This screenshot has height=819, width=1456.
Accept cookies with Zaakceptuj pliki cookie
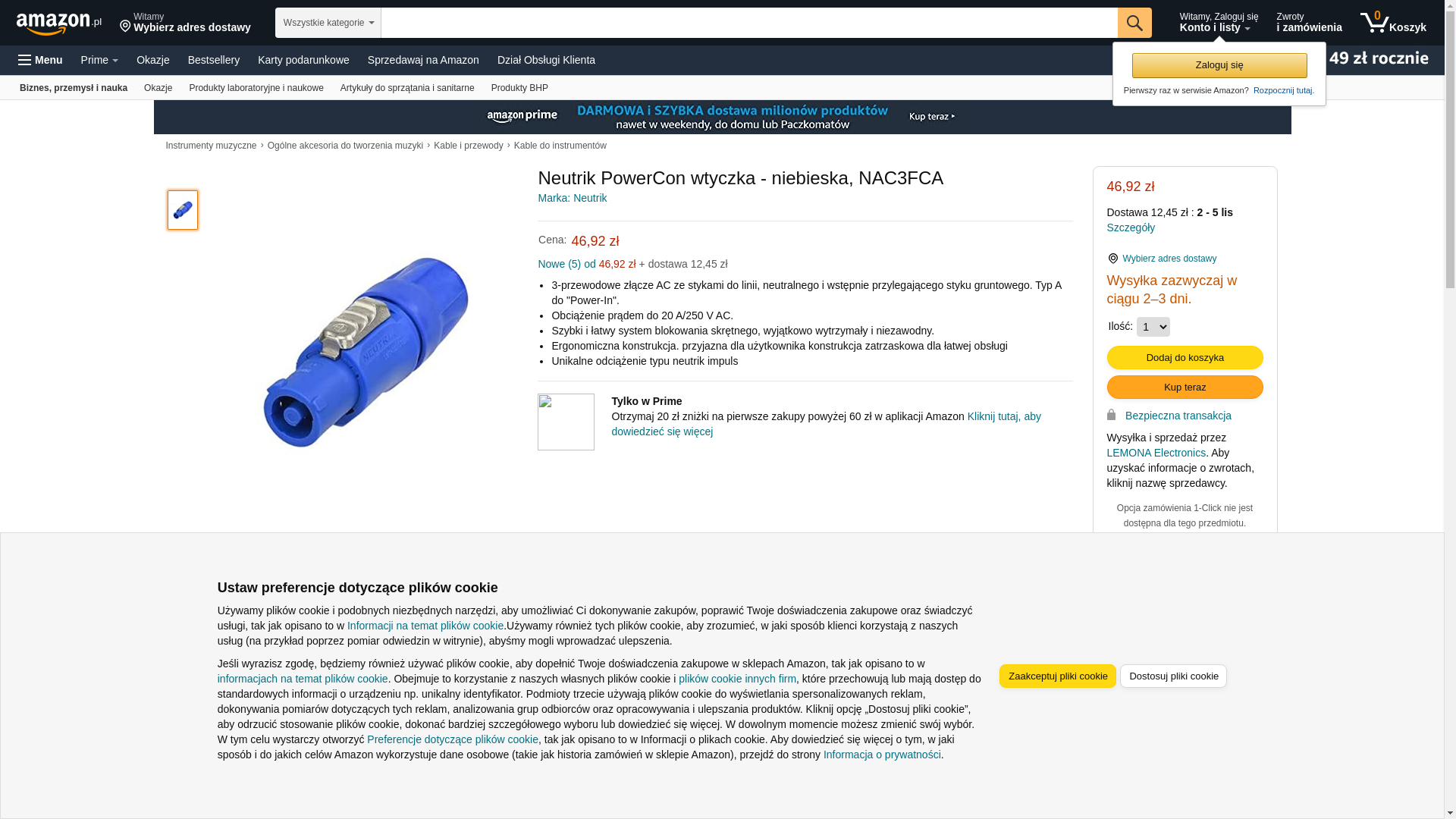(1058, 676)
